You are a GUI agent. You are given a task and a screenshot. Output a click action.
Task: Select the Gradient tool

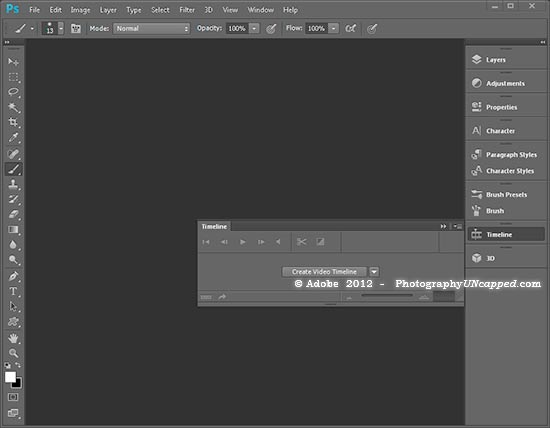[13, 229]
